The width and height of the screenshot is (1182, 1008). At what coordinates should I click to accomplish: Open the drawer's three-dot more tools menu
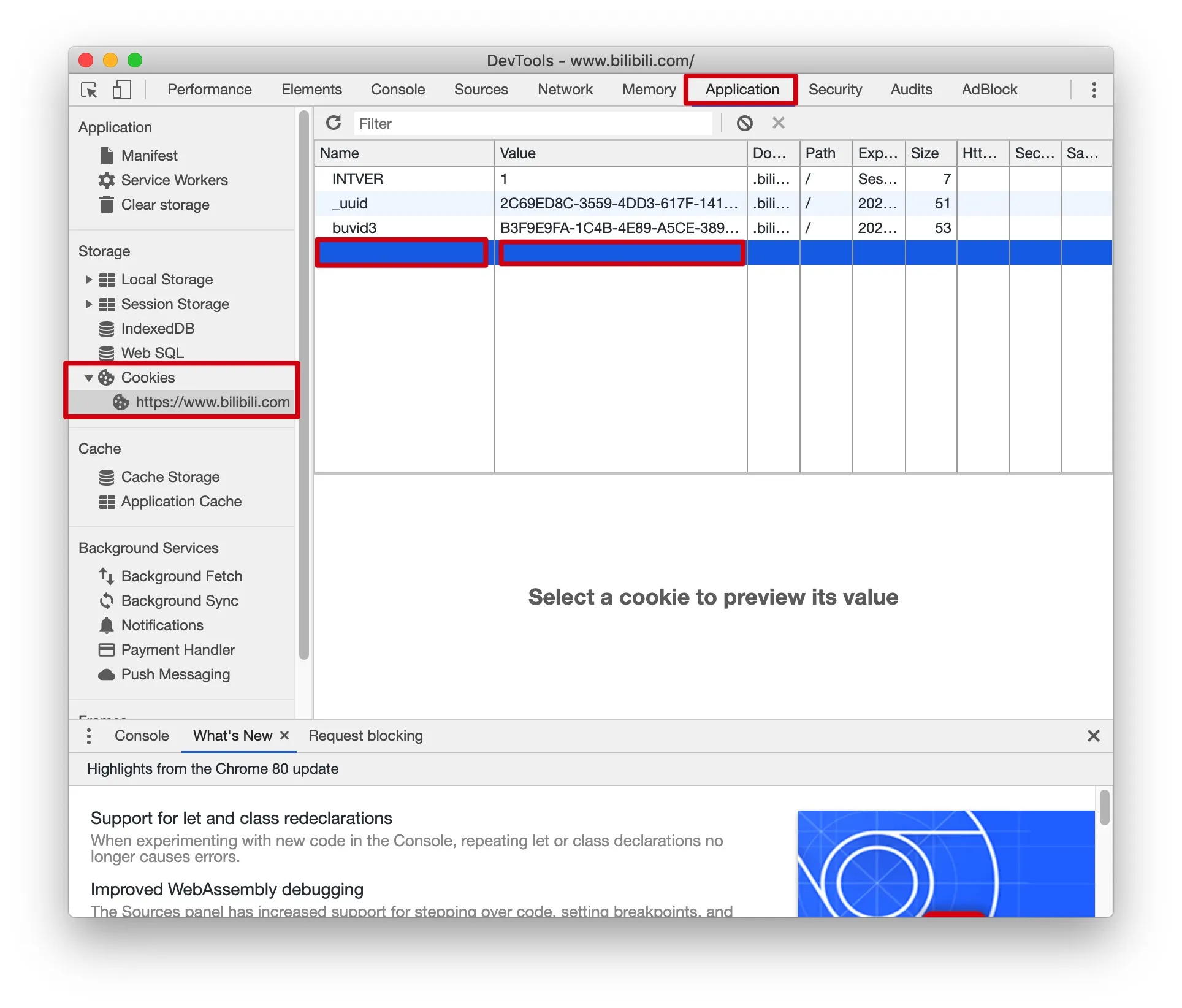(89, 736)
